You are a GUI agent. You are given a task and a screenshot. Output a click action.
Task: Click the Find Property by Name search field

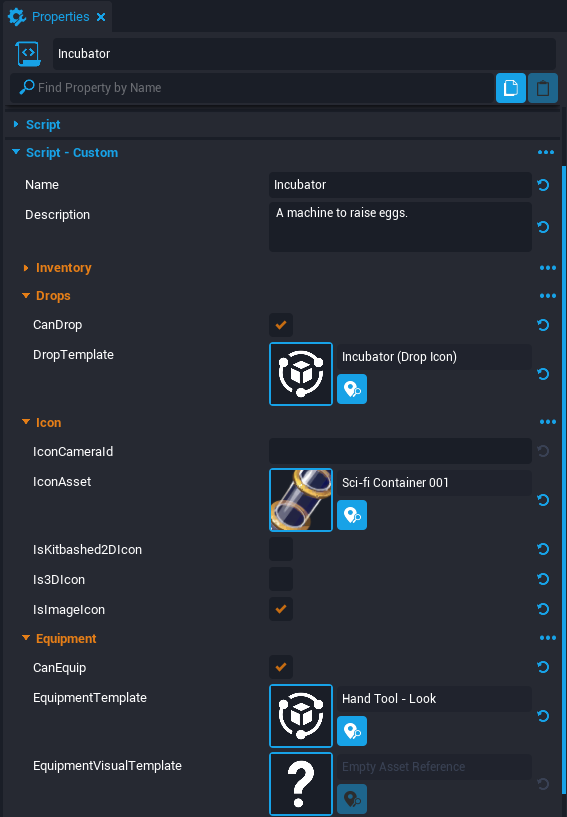point(252,88)
